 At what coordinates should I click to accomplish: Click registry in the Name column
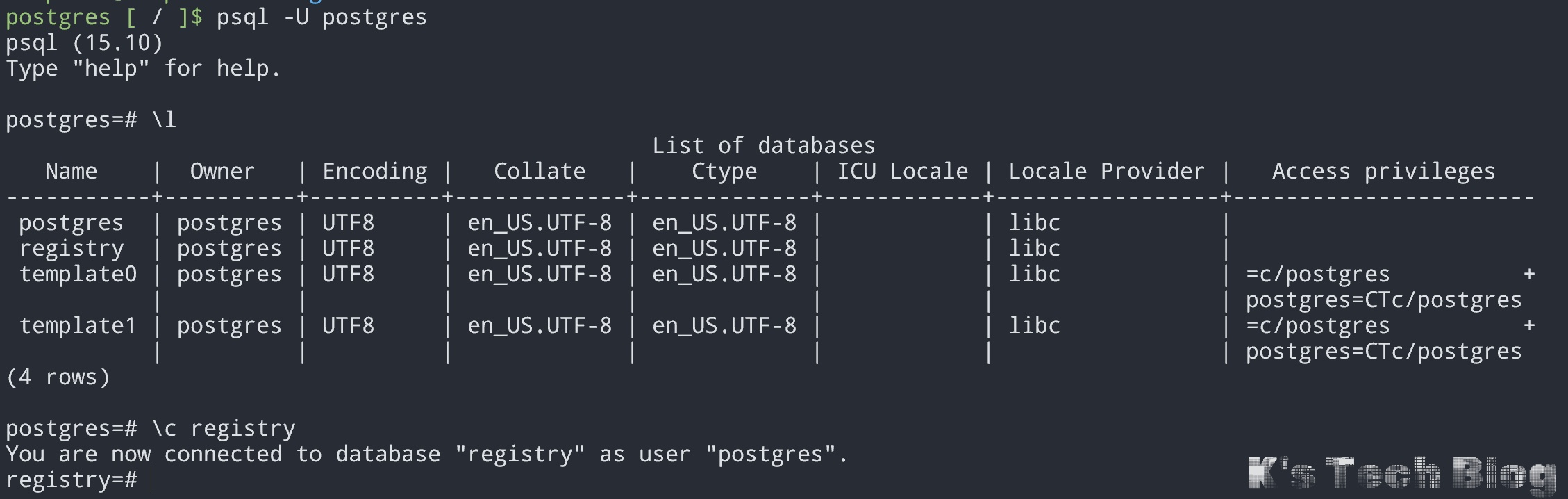point(71,249)
